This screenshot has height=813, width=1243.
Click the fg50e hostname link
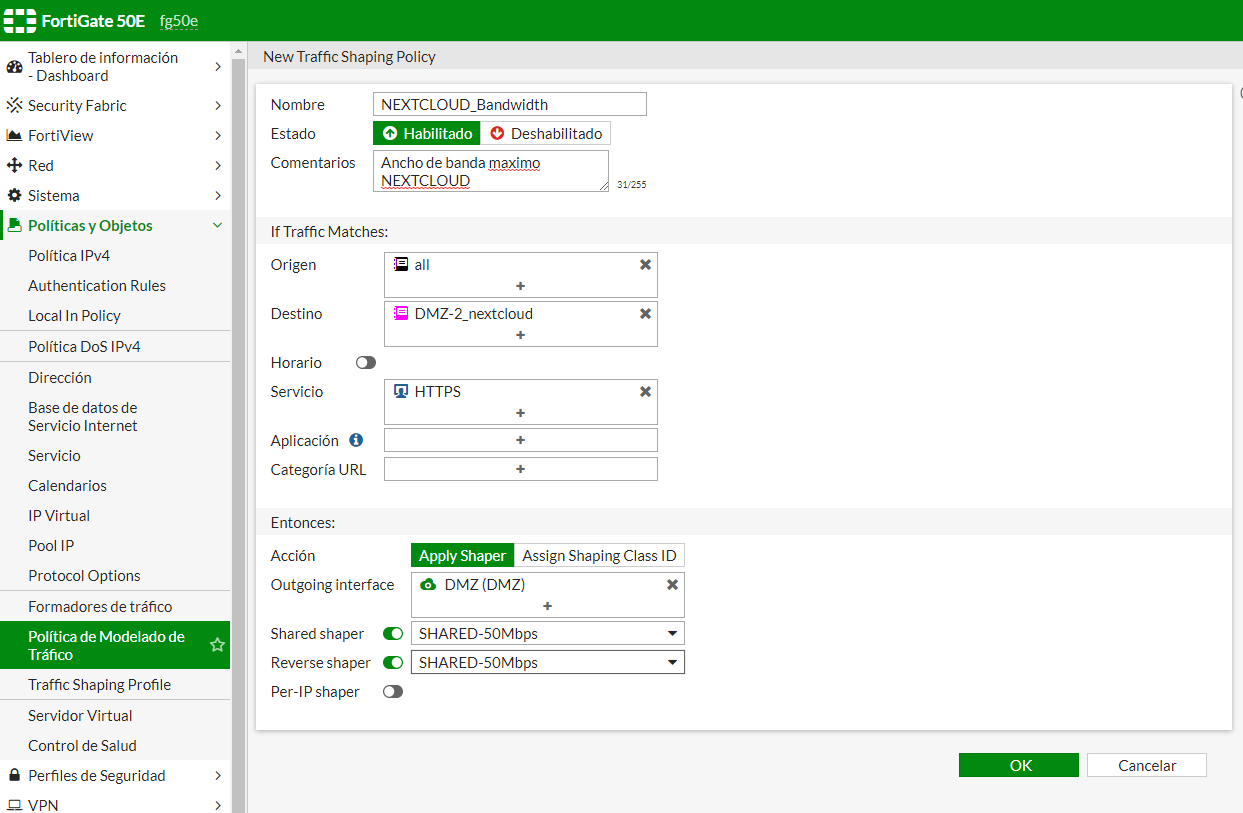[179, 21]
